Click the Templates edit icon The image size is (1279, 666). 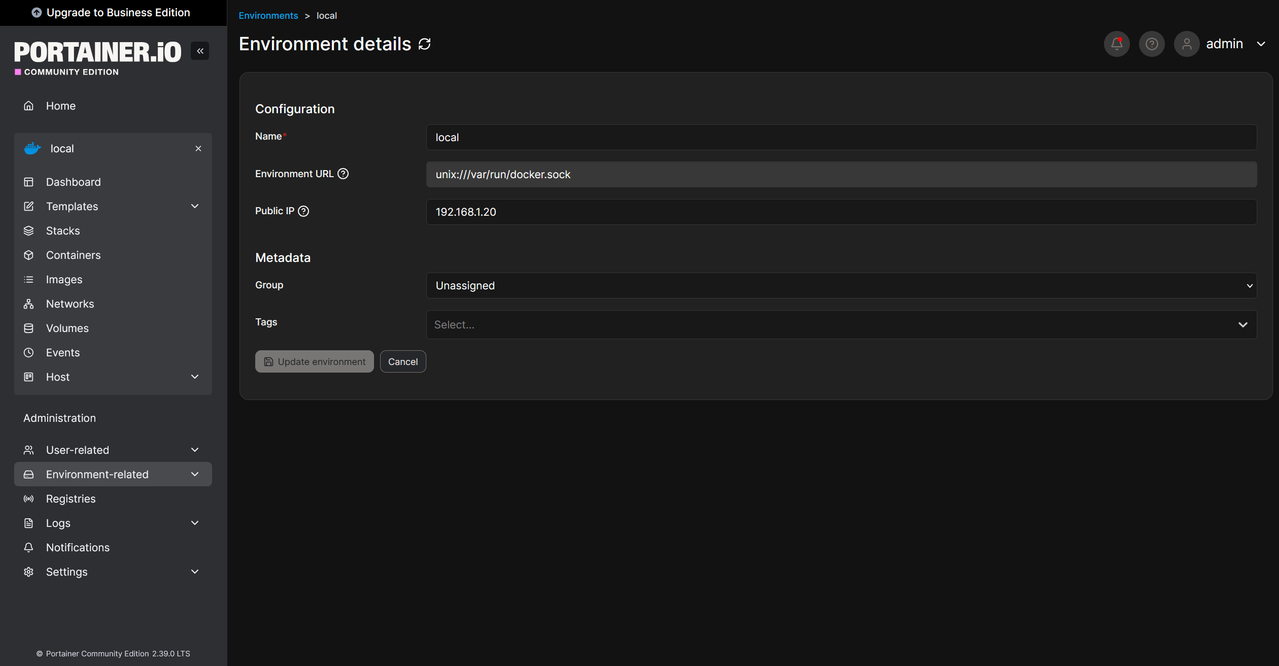[x=29, y=206]
